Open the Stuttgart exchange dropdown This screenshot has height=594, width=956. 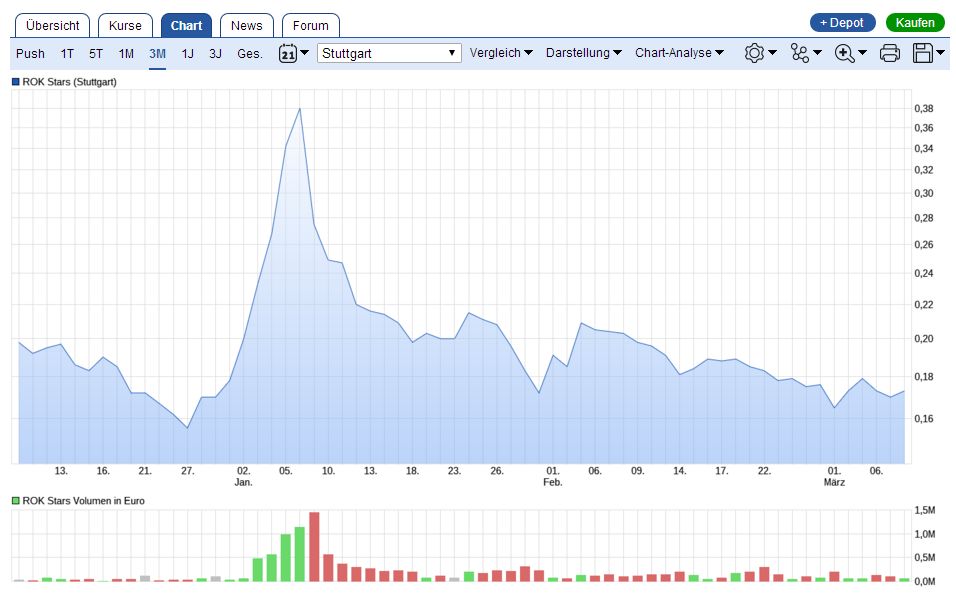point(389,53)
